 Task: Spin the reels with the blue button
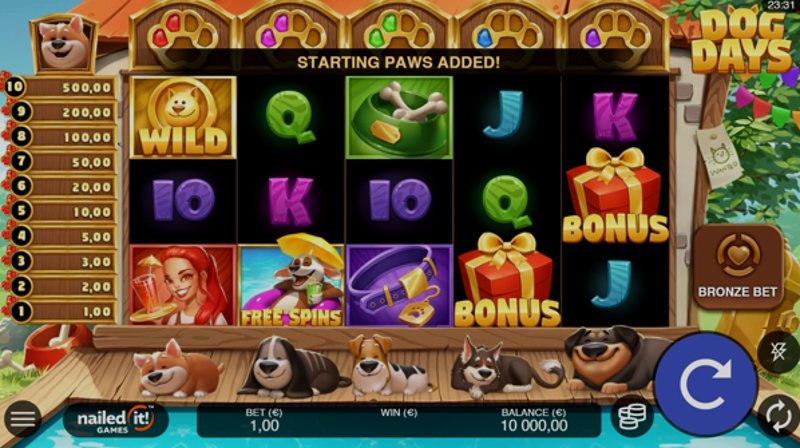[x=705, y=383]
